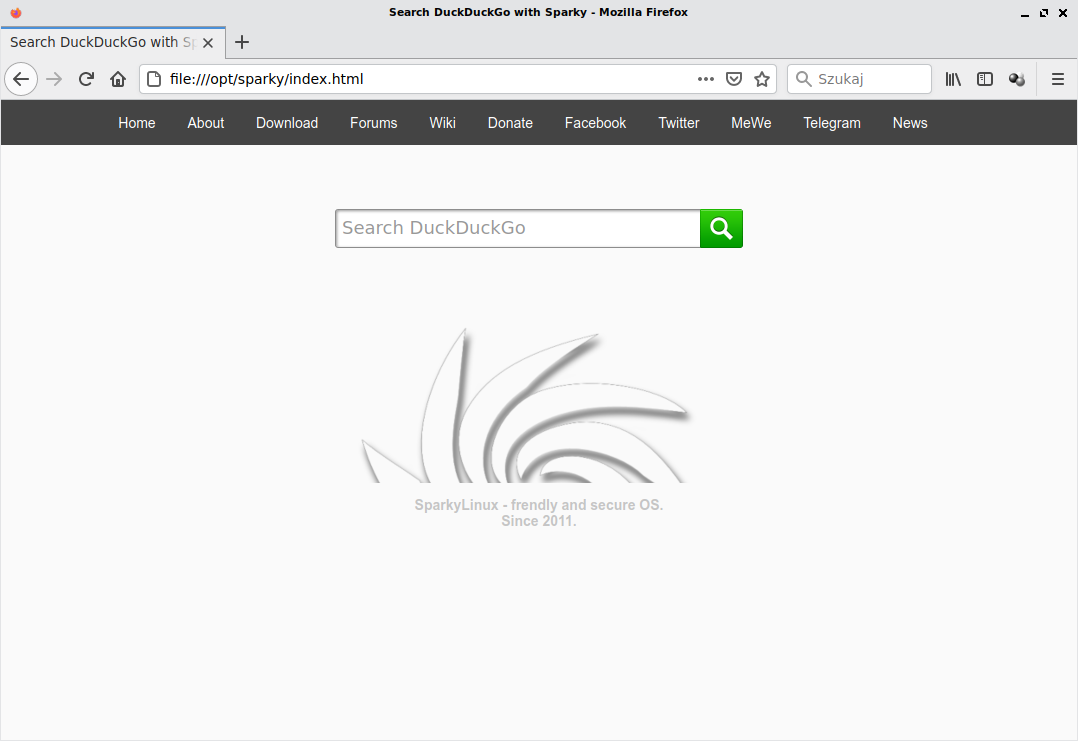Image resolution: width=1078 pixels, height=741 pixels.
Task: Visit the Twitter link
Action: tap(679, 123)
